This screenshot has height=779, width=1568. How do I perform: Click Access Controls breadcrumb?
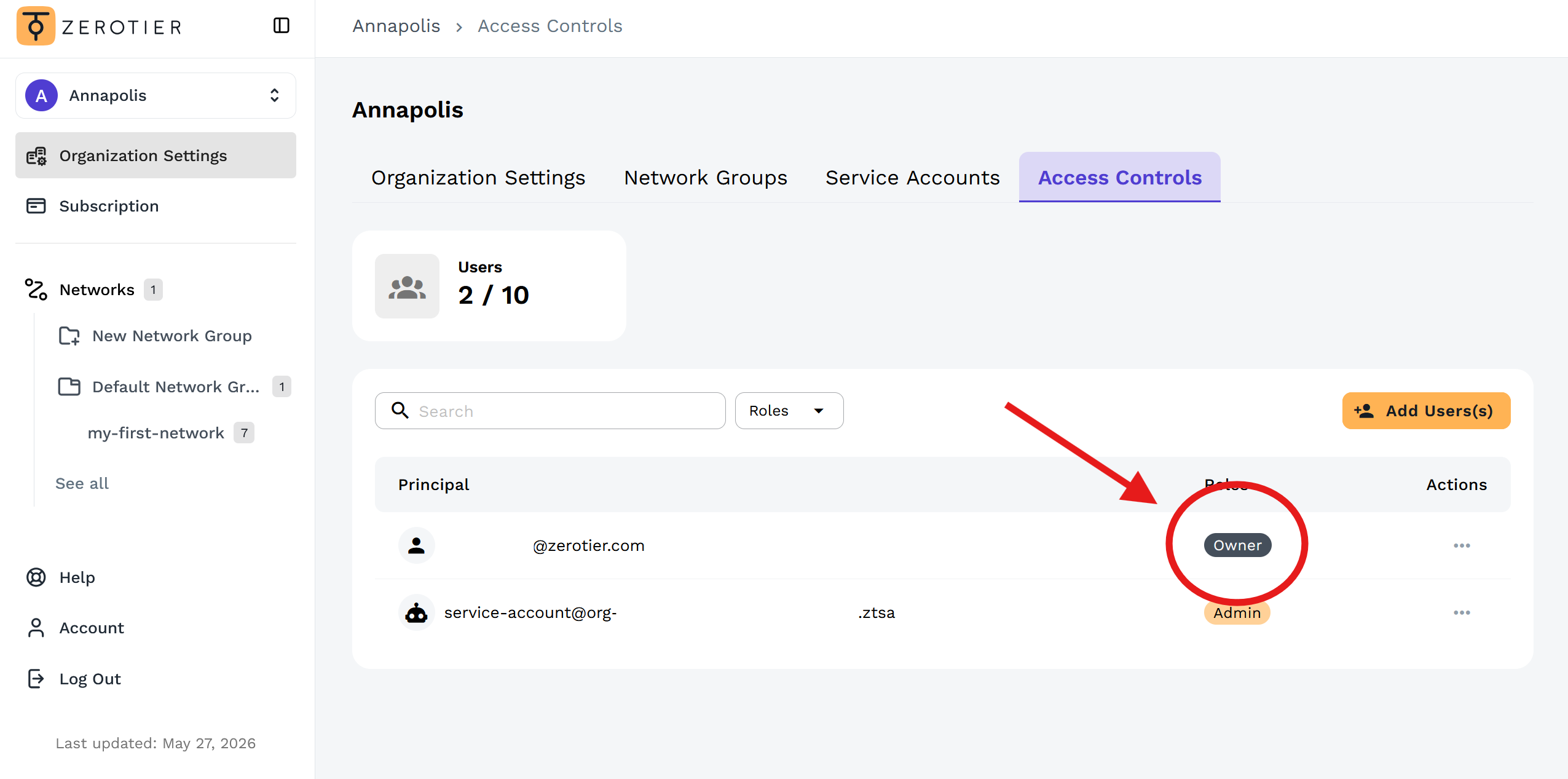550,26
